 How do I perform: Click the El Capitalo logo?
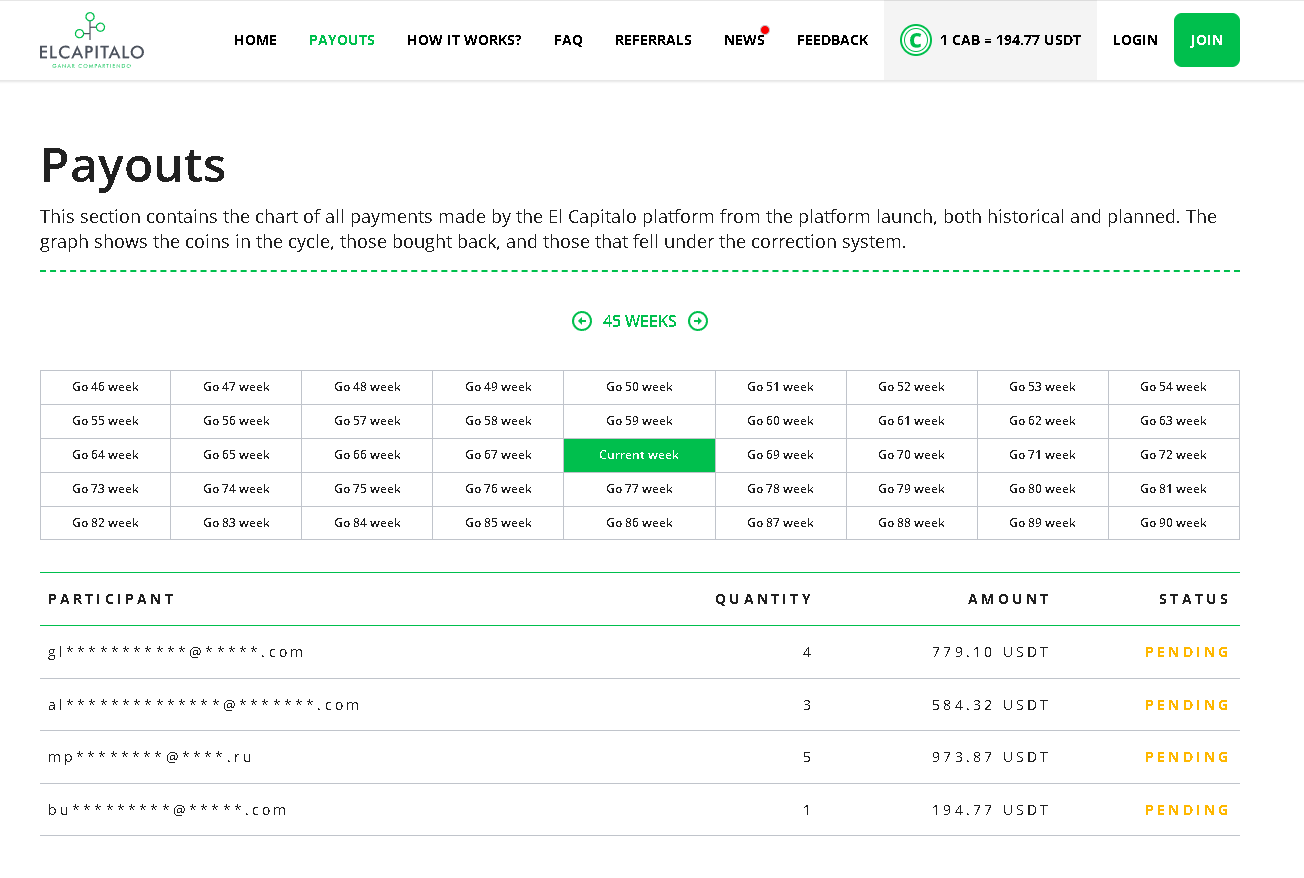click(91, 40)
